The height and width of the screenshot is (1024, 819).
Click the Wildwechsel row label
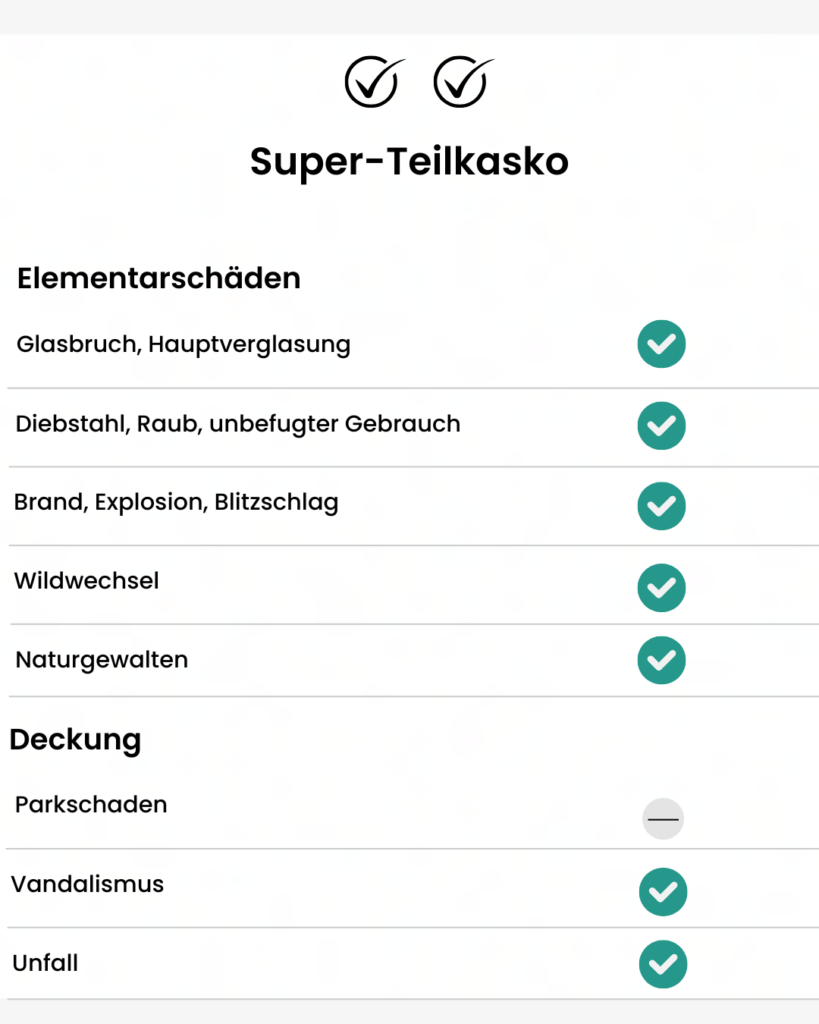coord(86,581)
